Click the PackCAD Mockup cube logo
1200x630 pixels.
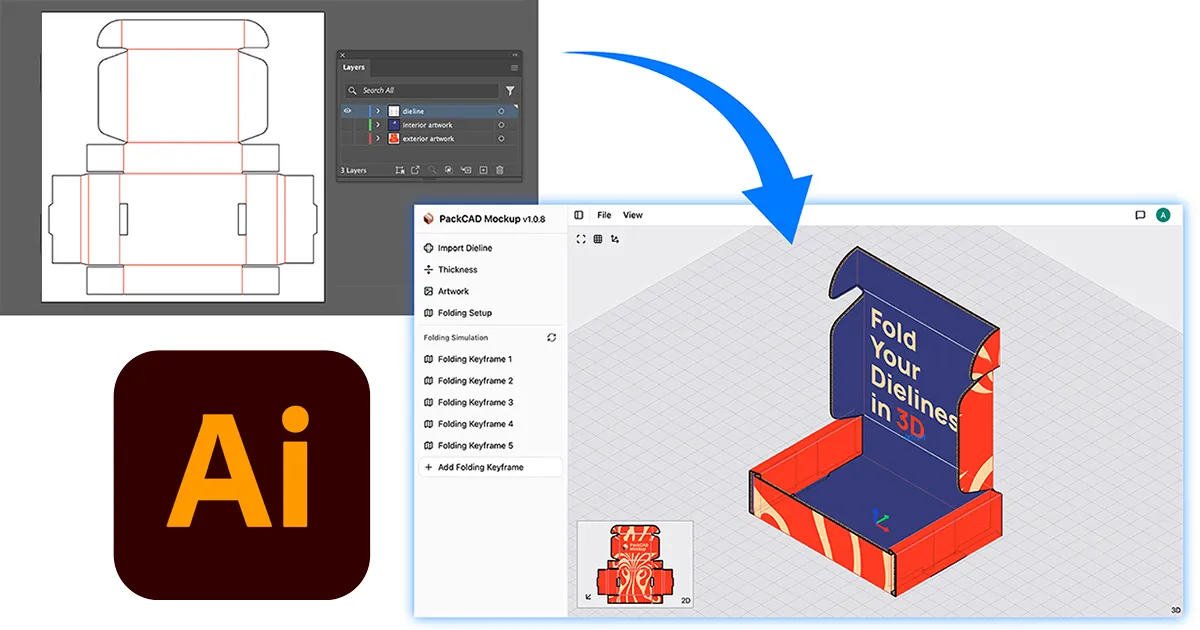[x=429, y=218]
